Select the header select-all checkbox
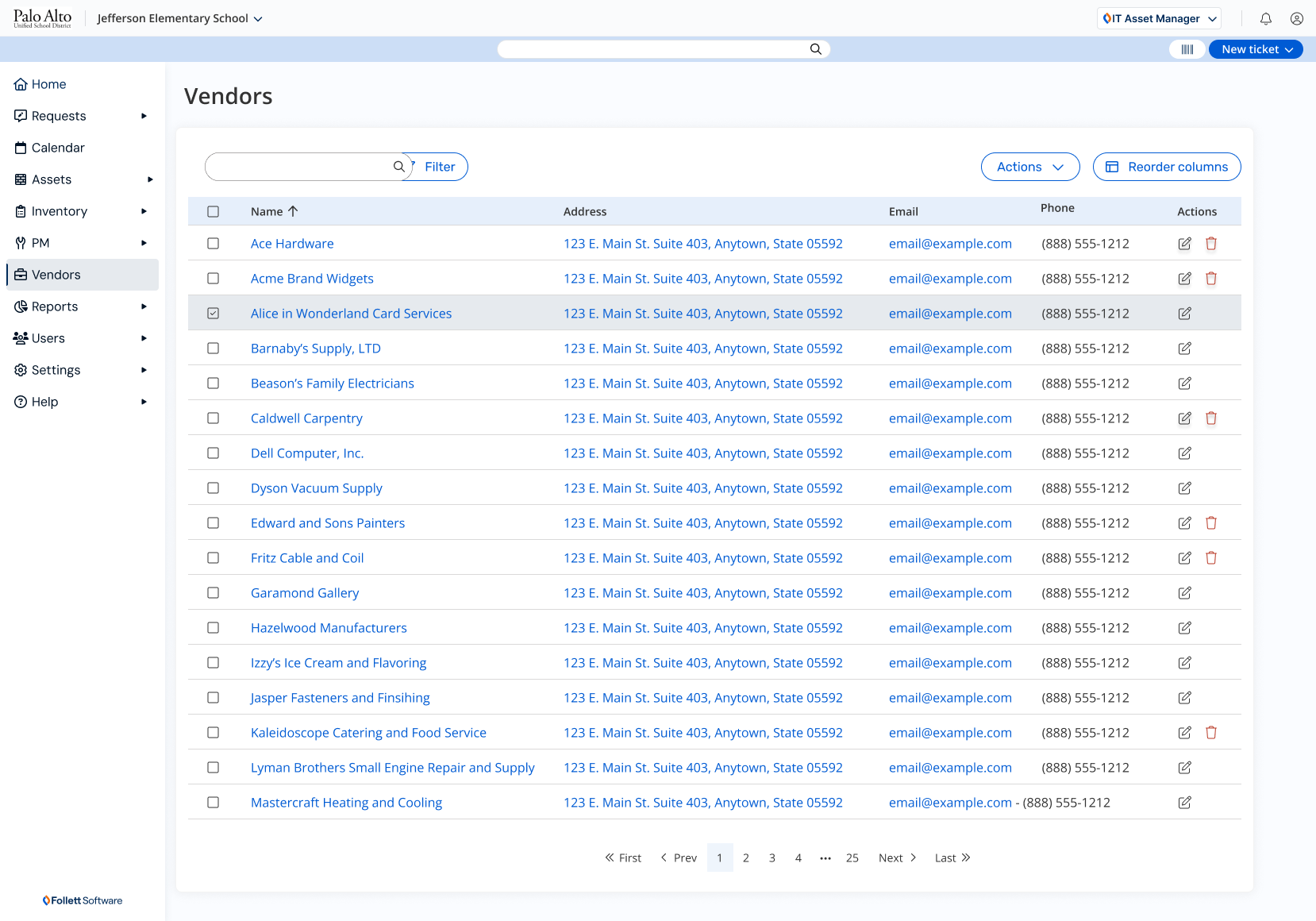Screen dimensions: 1316x921 (x=213, y=211)
